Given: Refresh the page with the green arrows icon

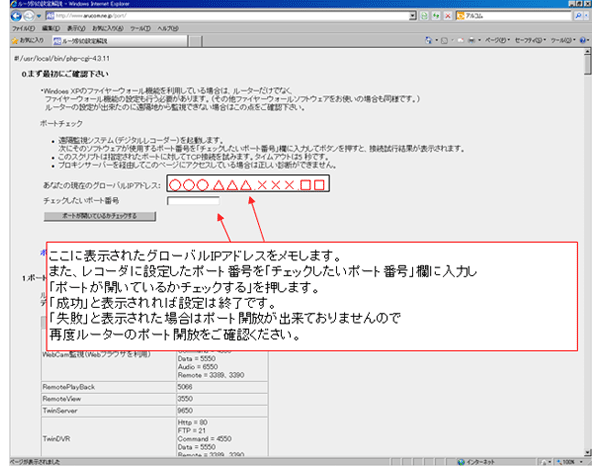Looking at the screenshot, I should pyautogui.click(x=436, y=16).
